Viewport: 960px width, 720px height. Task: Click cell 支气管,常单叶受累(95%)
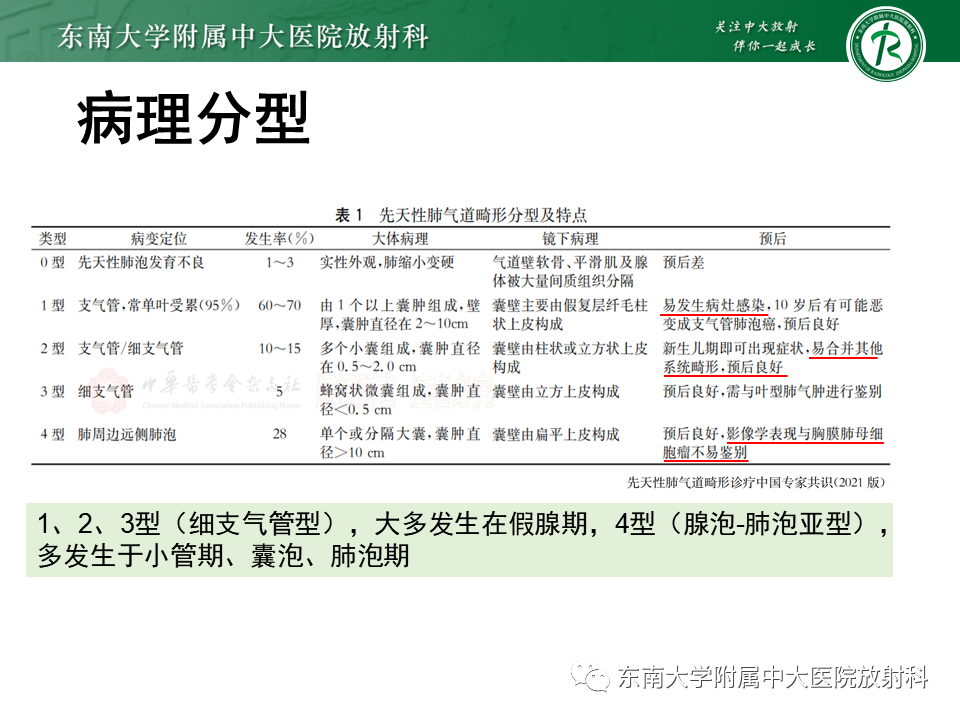(x=159, y=306)
